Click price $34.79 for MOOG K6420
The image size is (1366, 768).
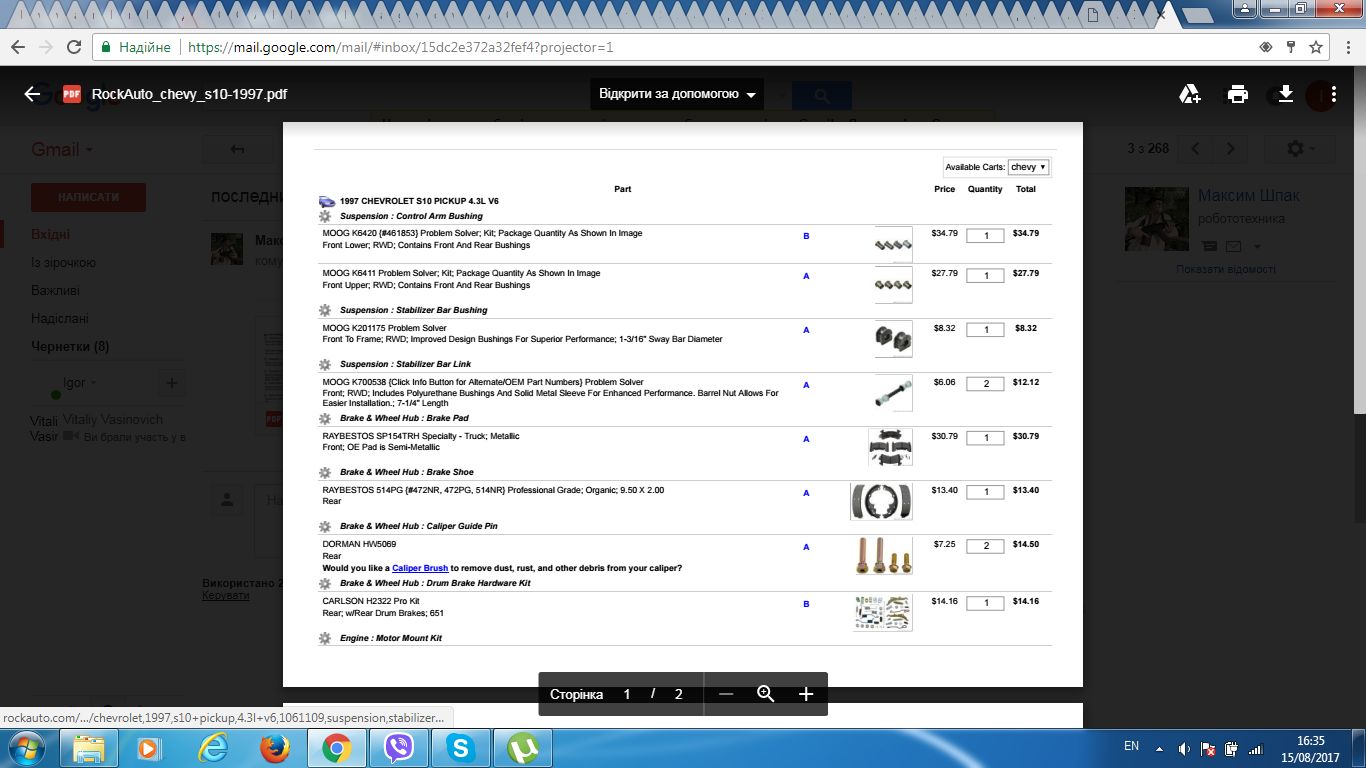[944, 233]
